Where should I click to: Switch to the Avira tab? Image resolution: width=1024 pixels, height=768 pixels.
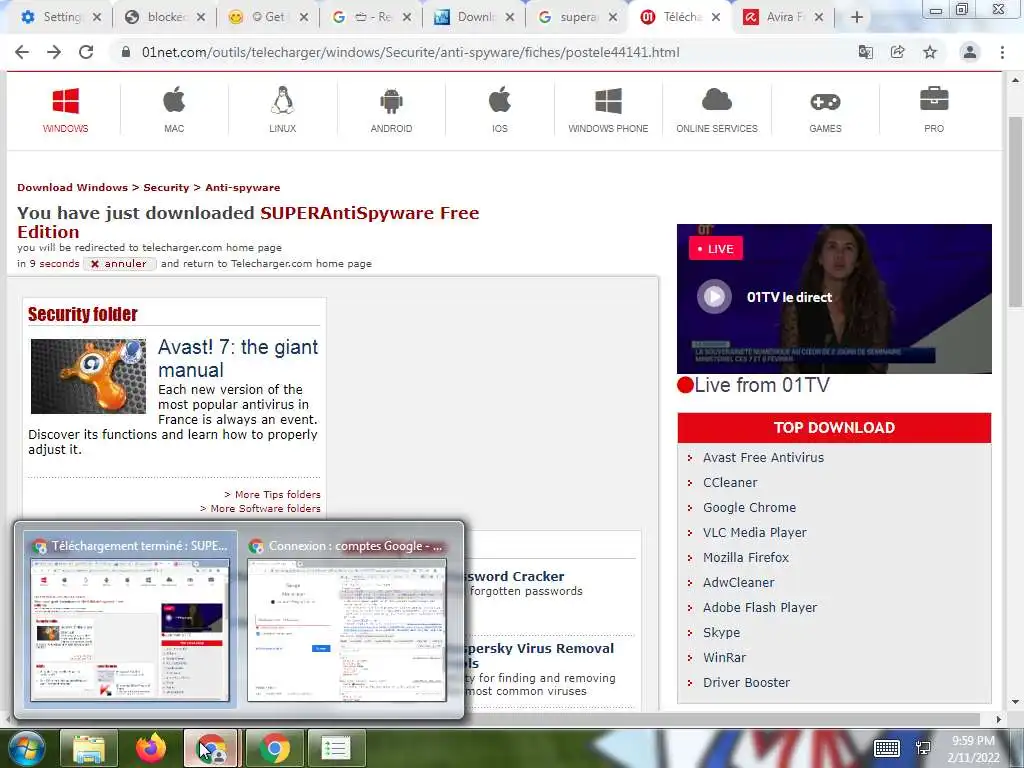coord(784,17)
